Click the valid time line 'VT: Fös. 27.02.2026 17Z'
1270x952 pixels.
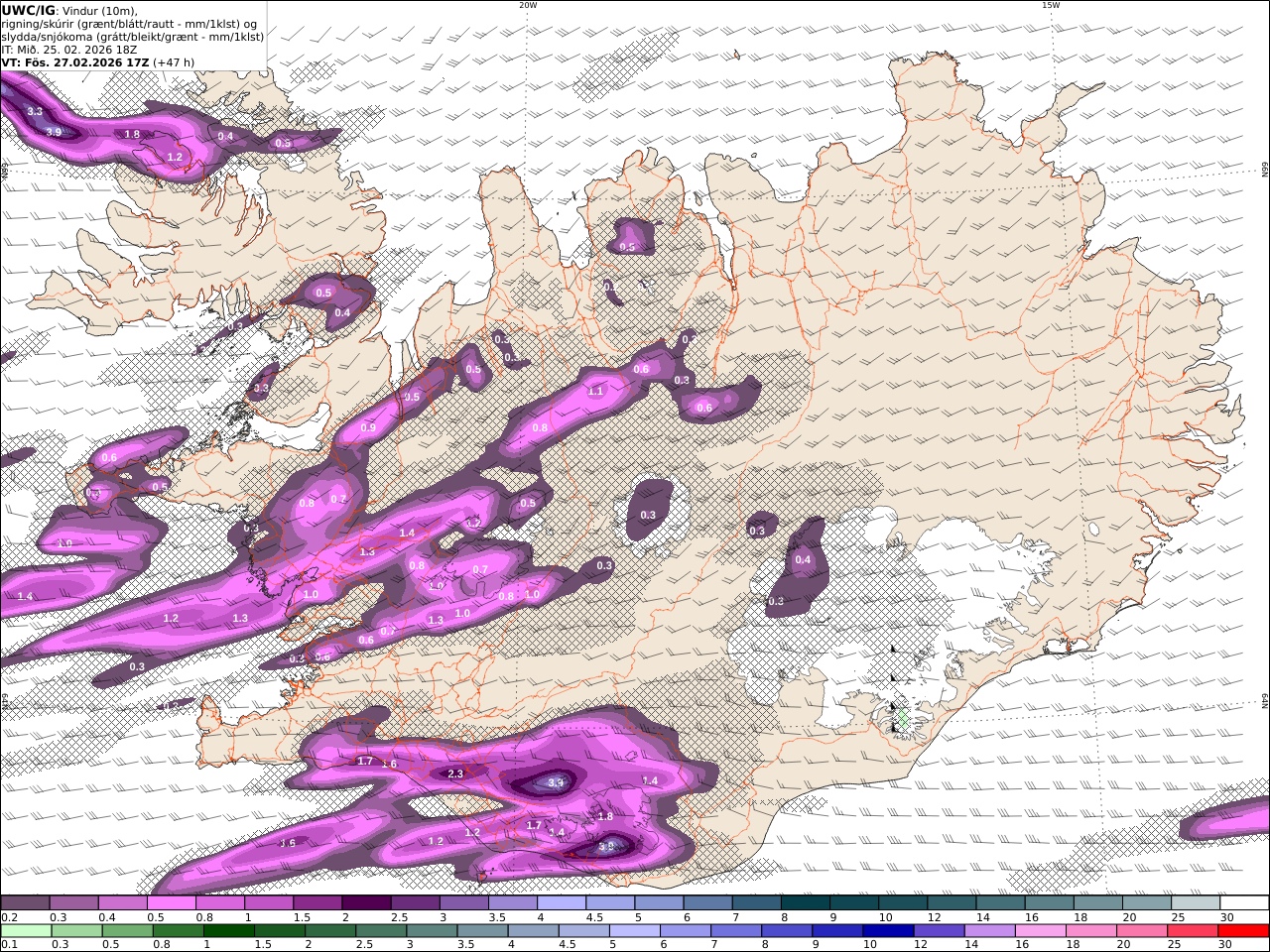(75, 61)
